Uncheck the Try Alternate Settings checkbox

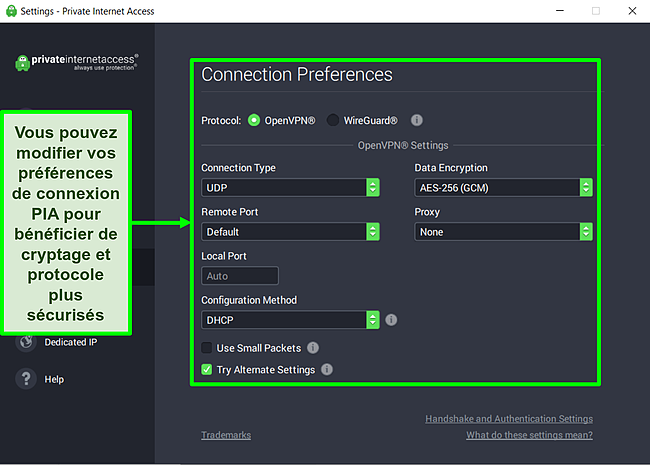tap(207, 370)
